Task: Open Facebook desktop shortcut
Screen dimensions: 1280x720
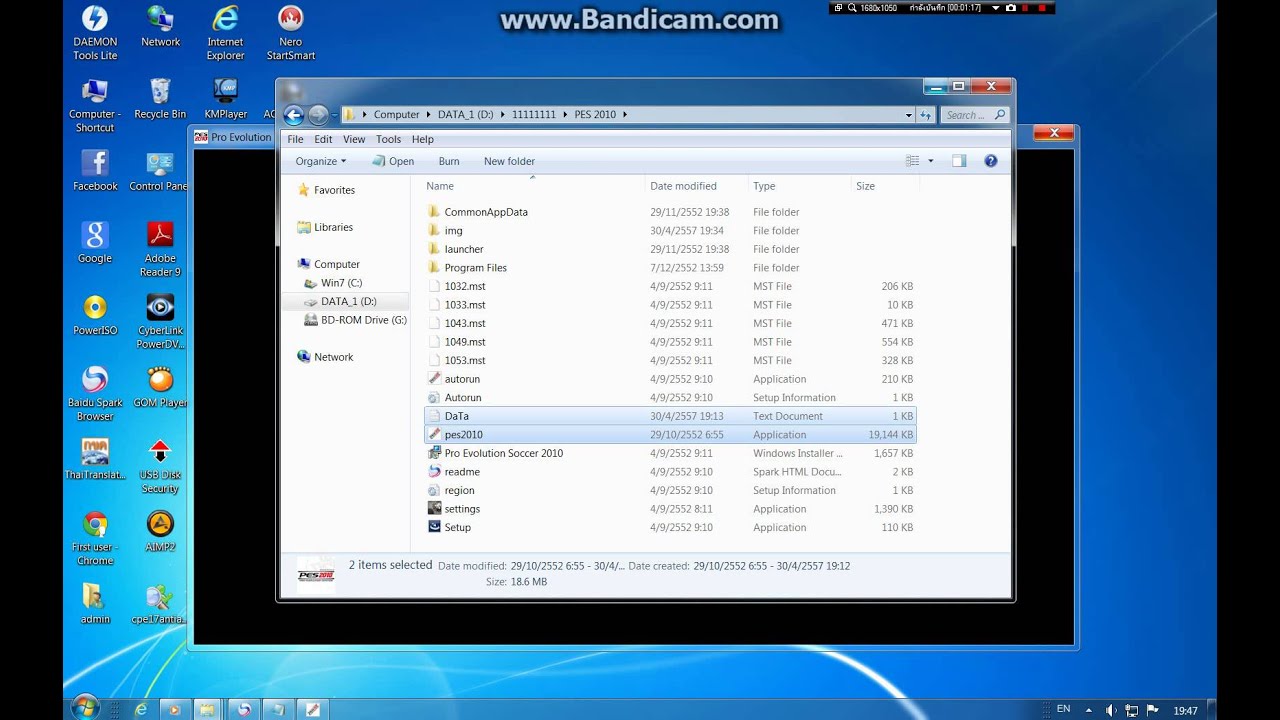Action: coord(95,171)
